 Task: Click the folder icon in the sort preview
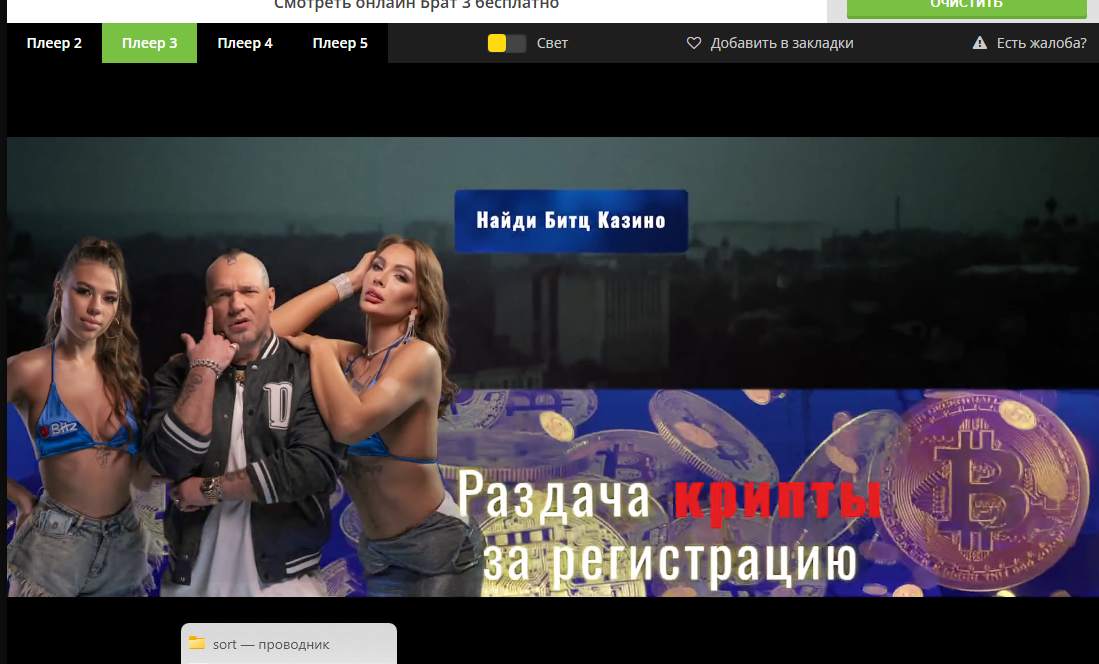[x=197, y=643]
